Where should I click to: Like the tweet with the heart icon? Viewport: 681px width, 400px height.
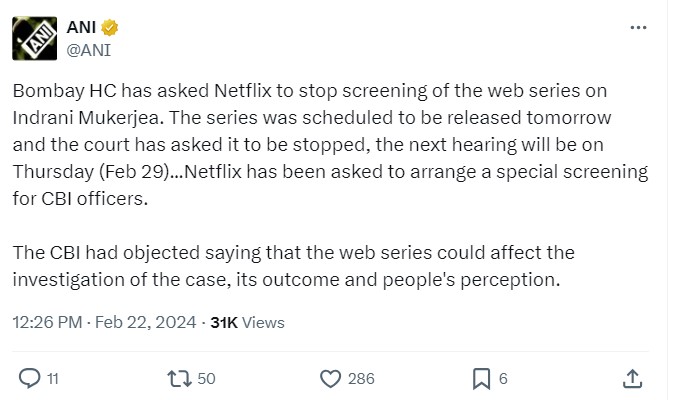pos(331,378)
